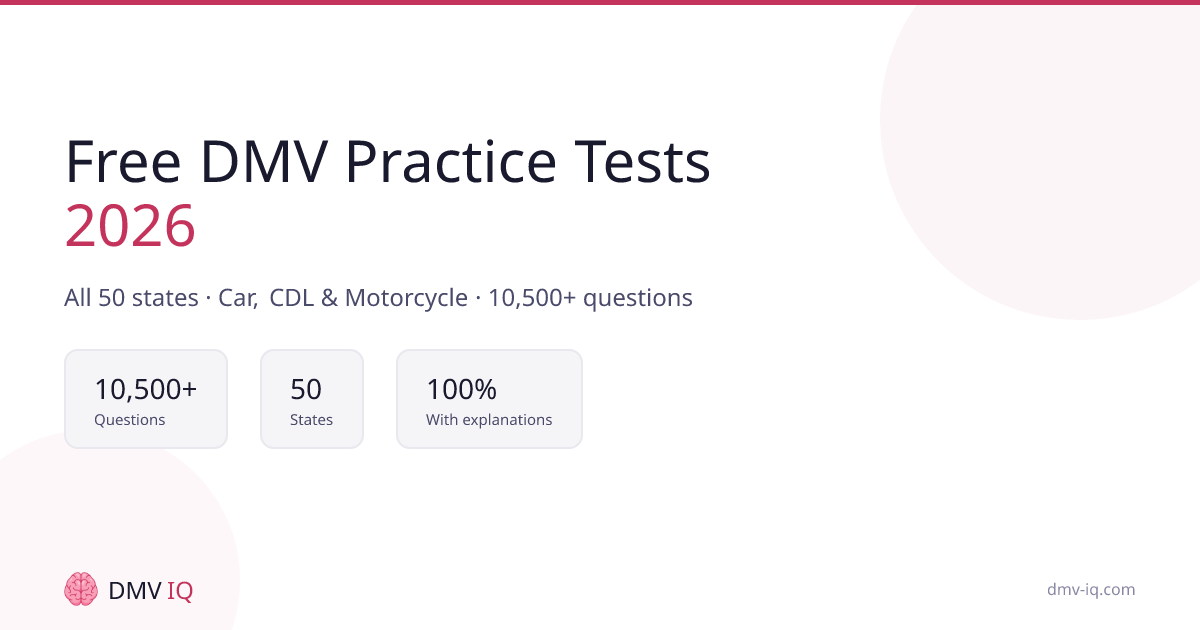Click the 2026 year text
This screenshot has width=1200, height=630.
tap(130, 225)
